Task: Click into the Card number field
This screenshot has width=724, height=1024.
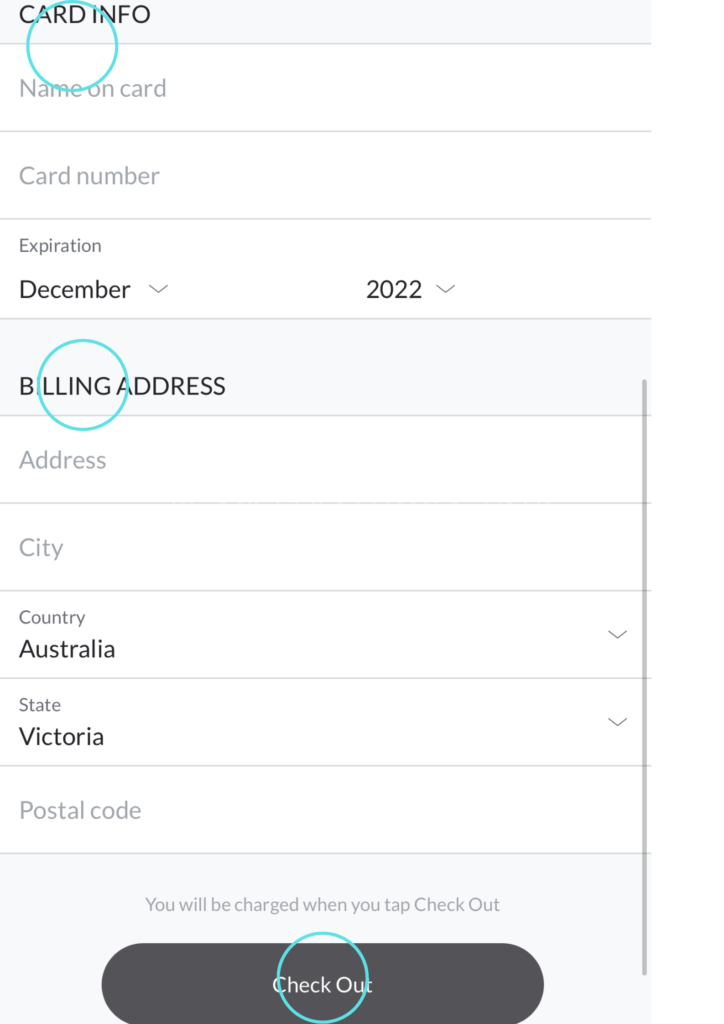Action: click(x=300, y=176)
